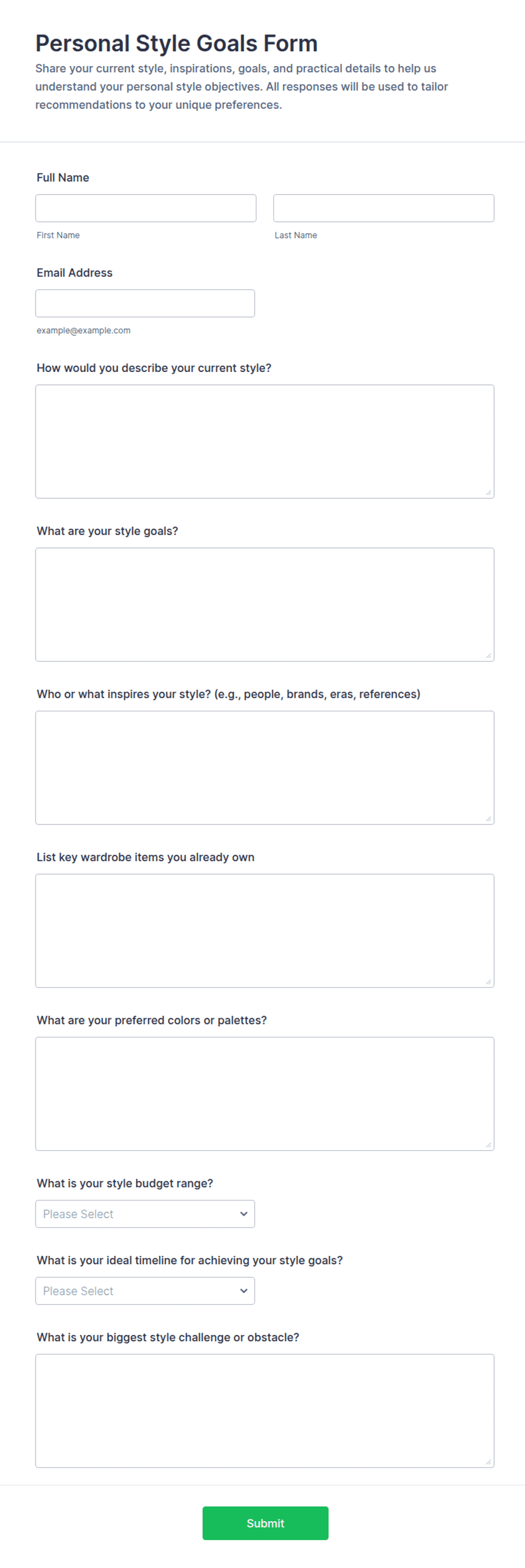Click the resize grip on inspirations textarea
The image size is (525, 1568).
488,818
